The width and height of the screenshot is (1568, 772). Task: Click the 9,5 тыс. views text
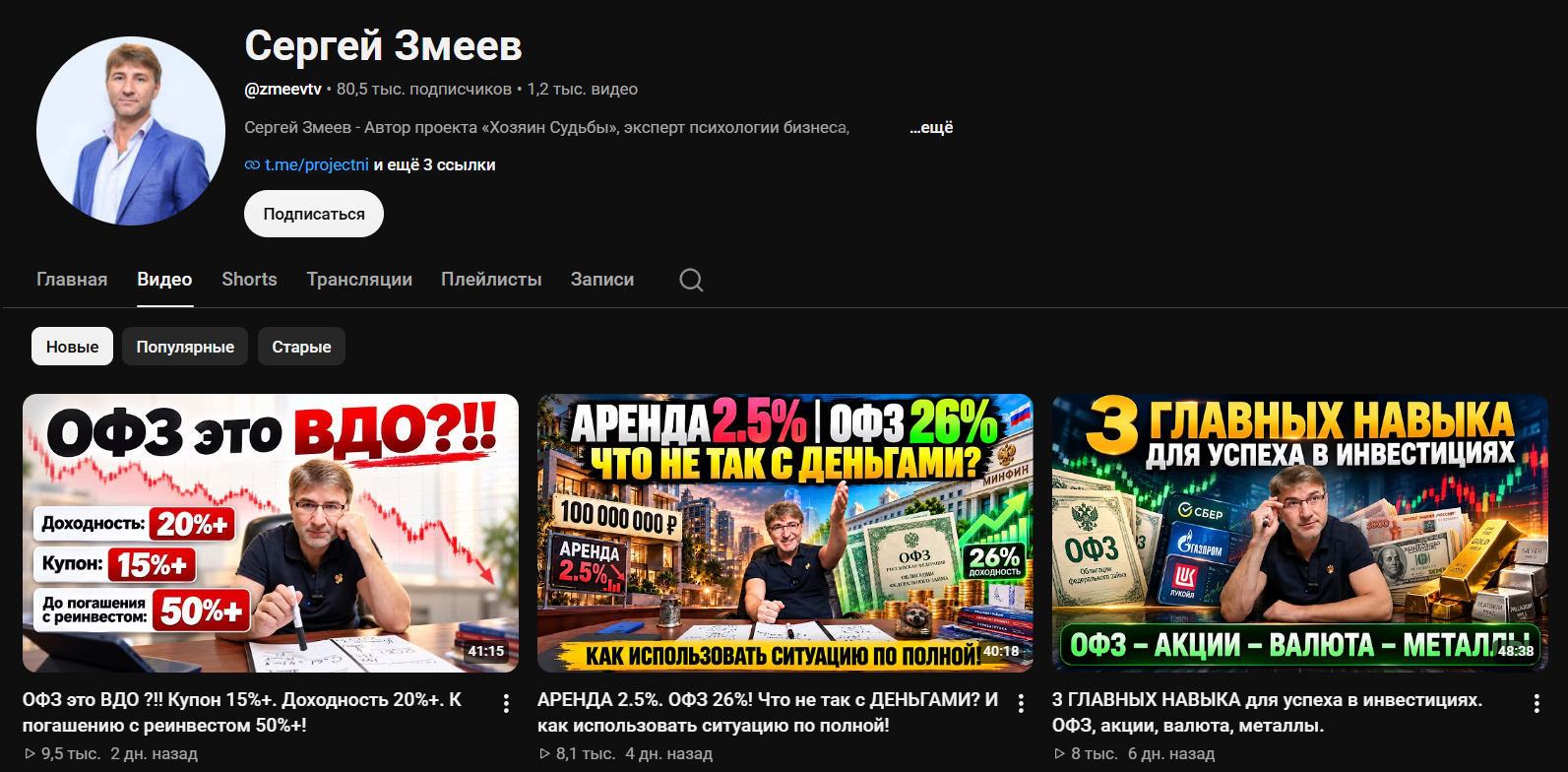[71, 753]
